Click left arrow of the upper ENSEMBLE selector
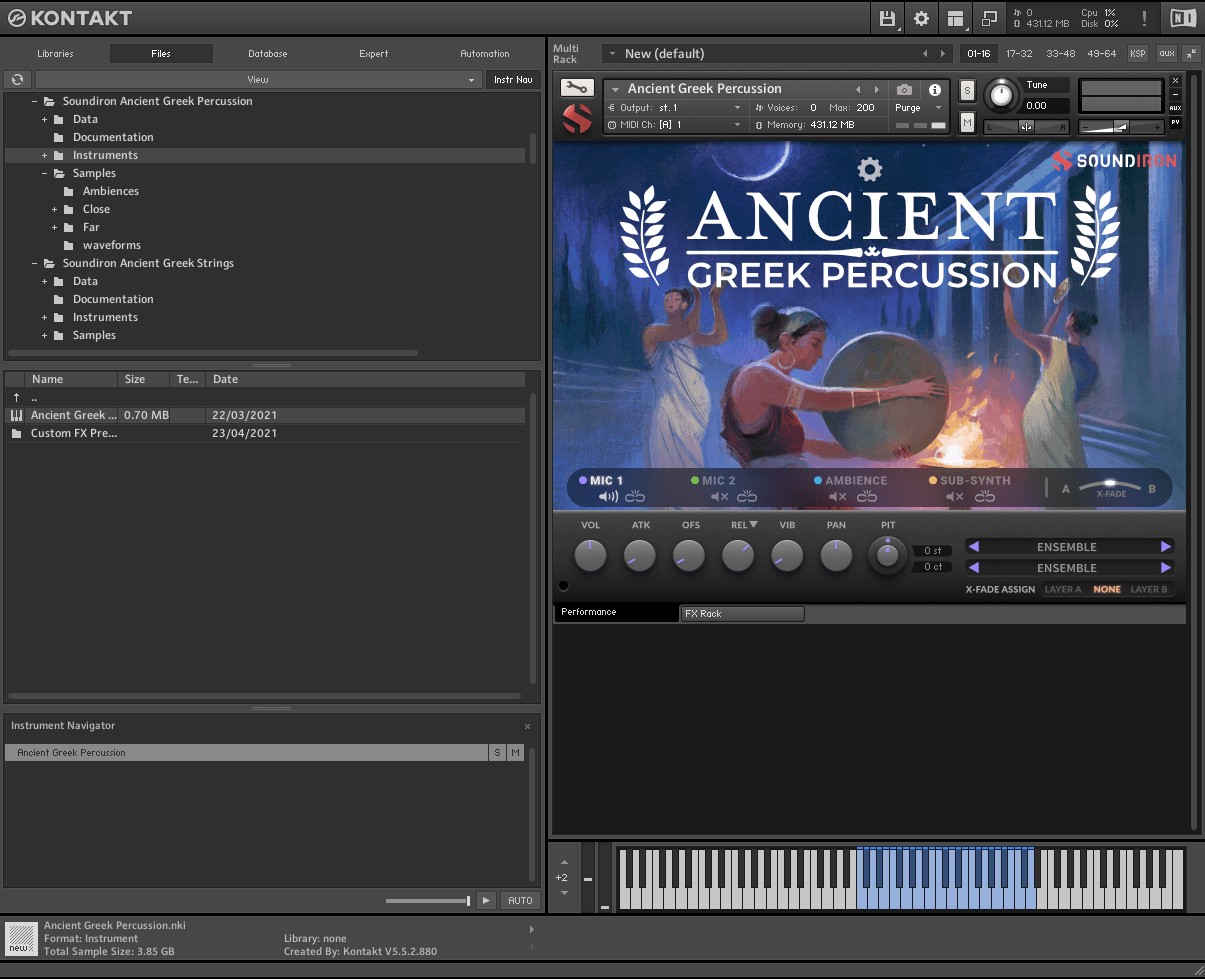1205x979 pixels. 974,547
